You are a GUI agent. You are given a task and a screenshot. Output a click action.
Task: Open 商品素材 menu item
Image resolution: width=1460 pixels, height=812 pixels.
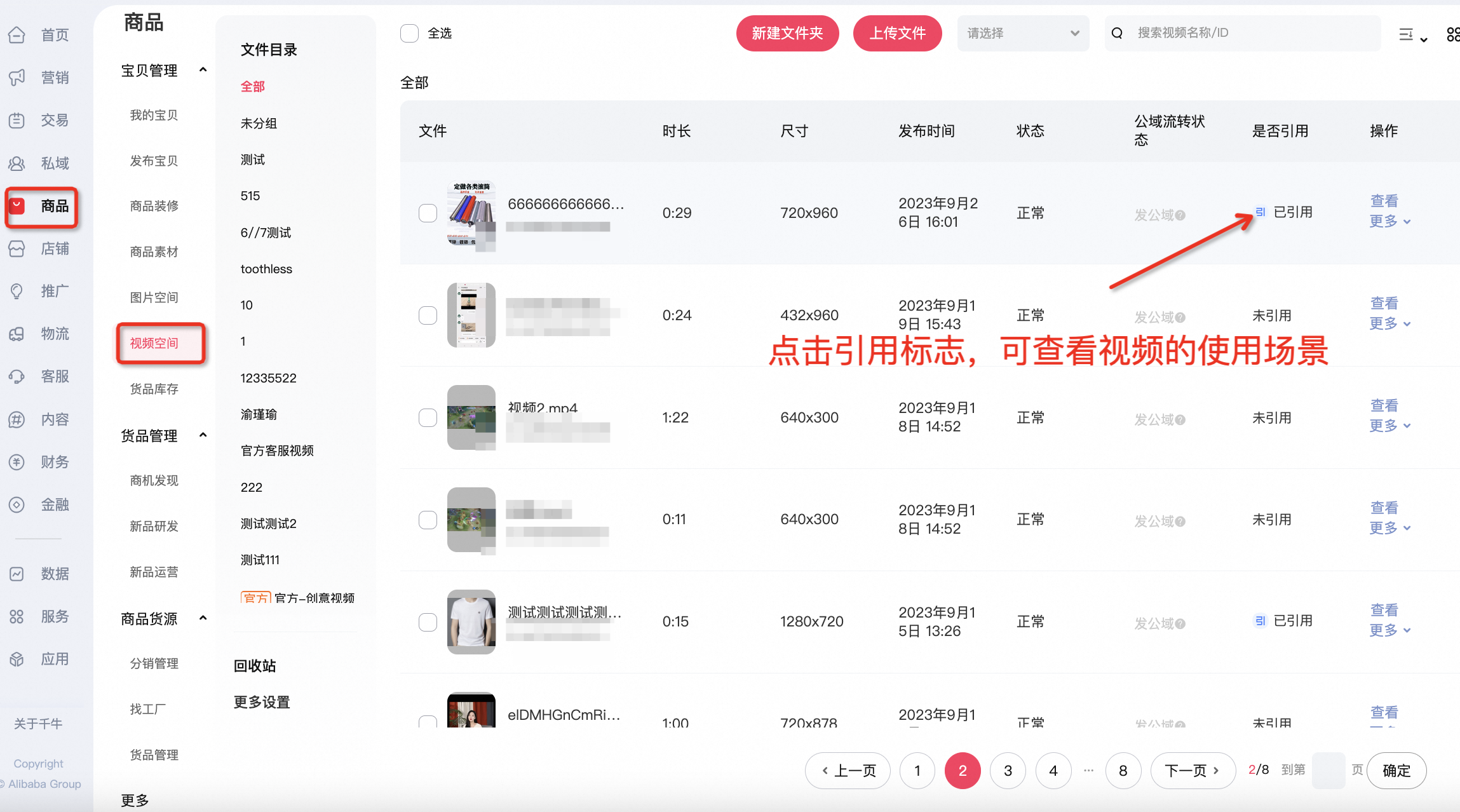point(154,252)
